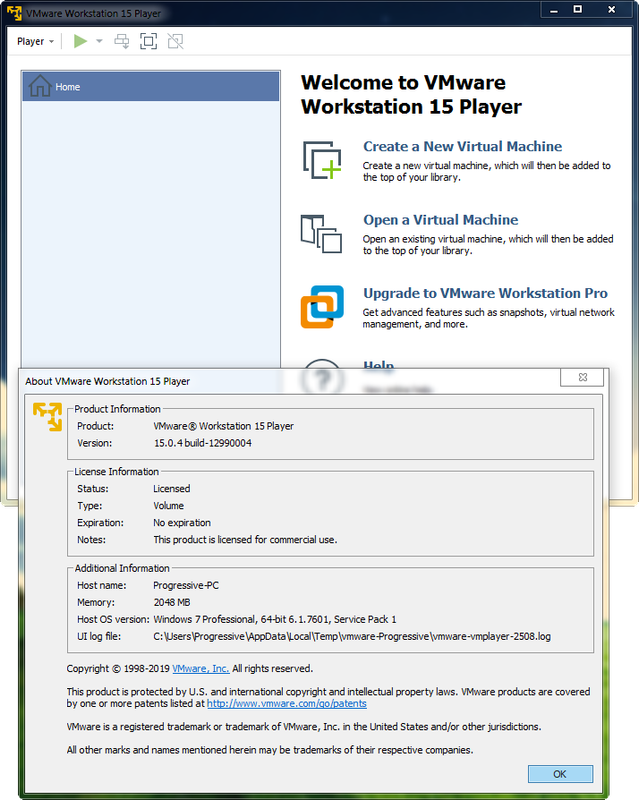
Task: Click the Unity mode toolbar icon
Action: tap(176, 41)
